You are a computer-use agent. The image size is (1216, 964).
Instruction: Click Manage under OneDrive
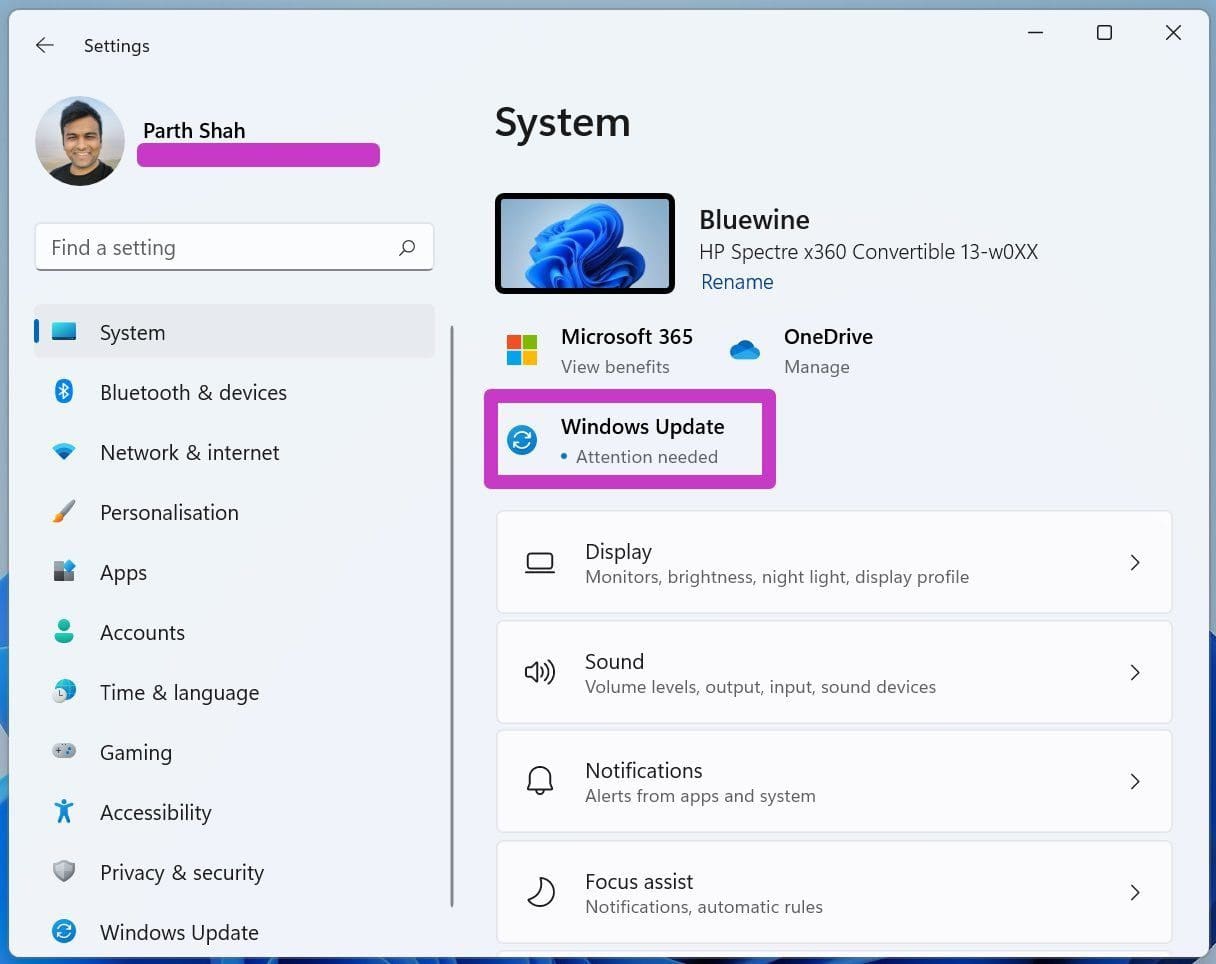(x=816, y=367)
